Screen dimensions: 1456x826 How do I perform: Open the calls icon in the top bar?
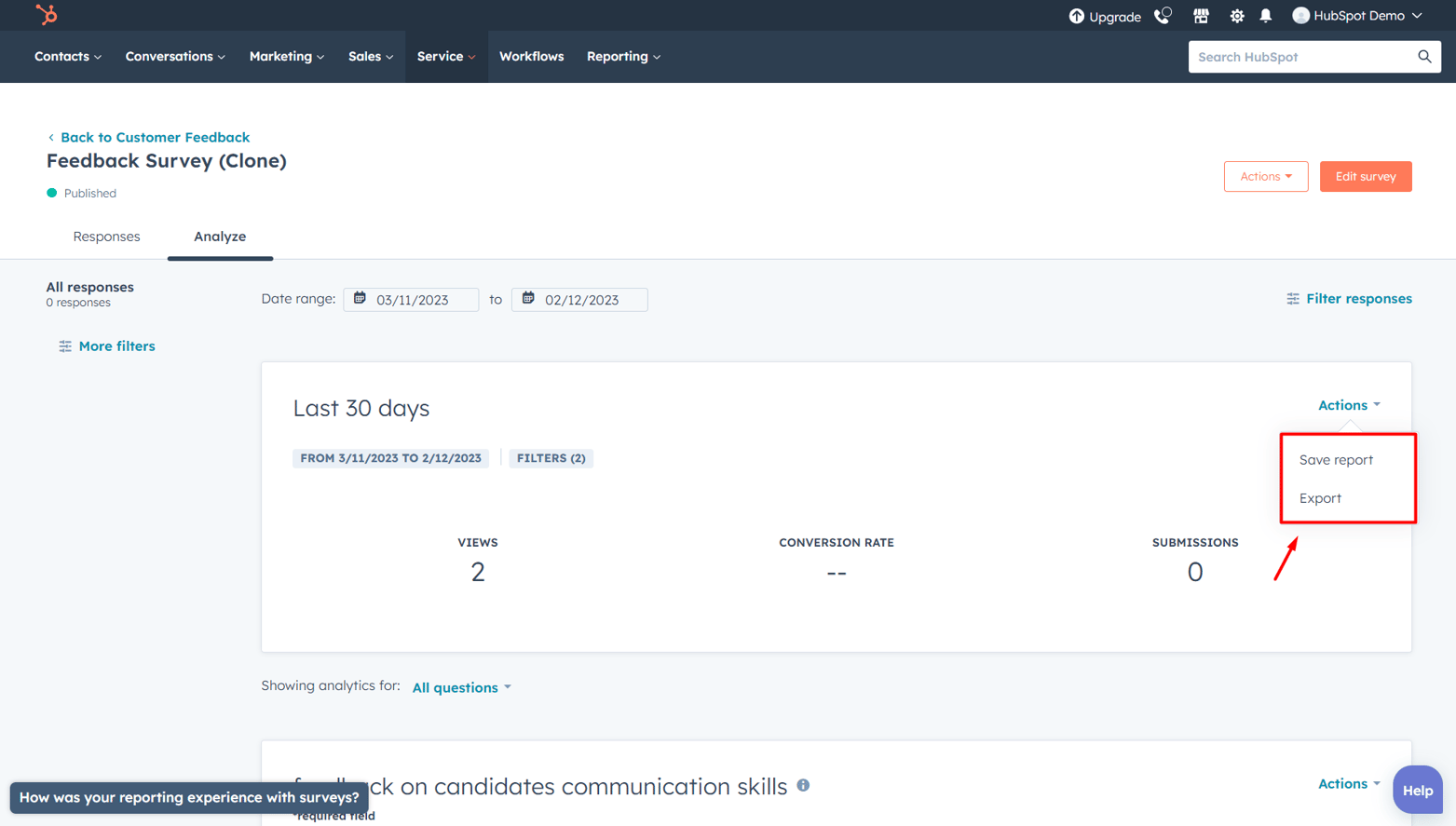point(1163,15)
